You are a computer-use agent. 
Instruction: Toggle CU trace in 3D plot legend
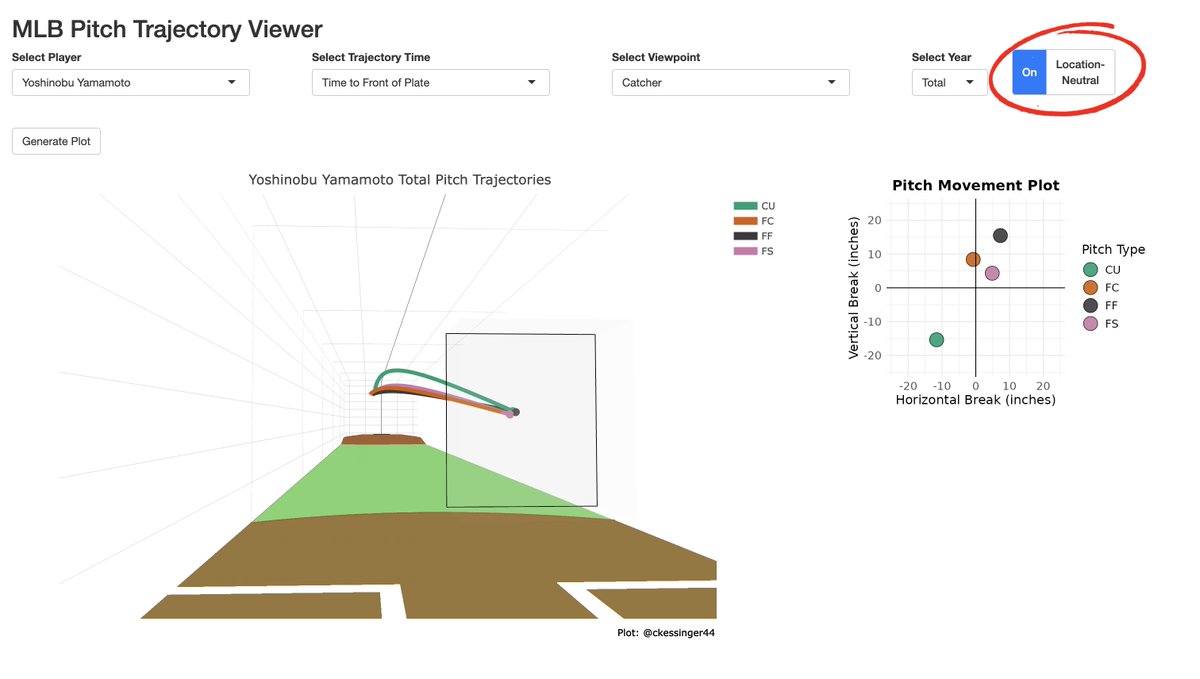click(754, 206)
